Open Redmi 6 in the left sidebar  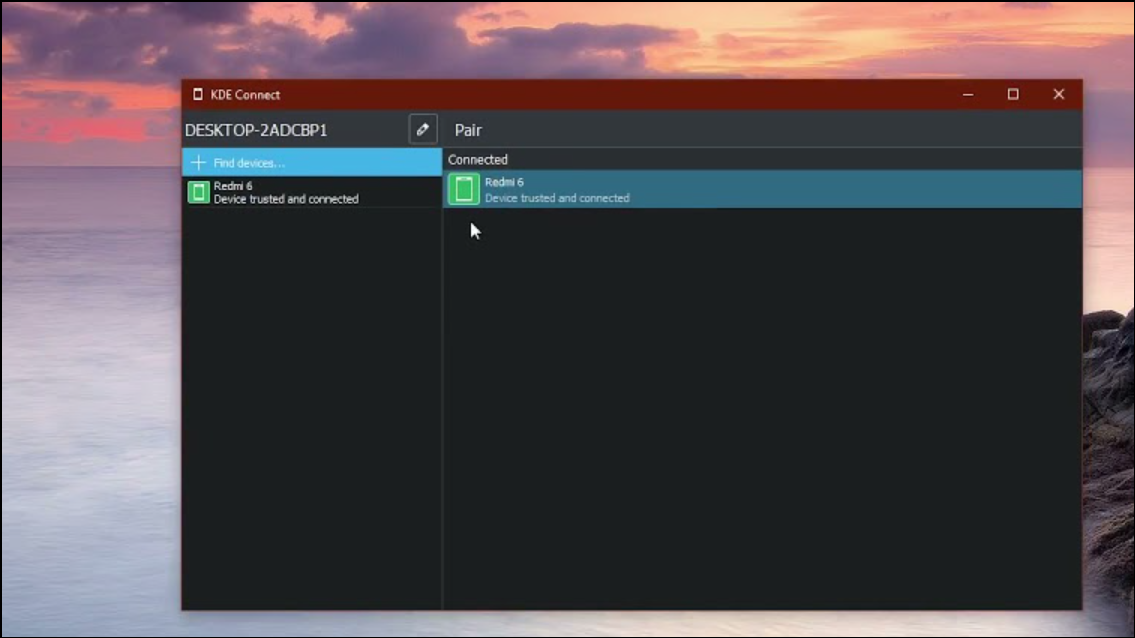(312, 193)
